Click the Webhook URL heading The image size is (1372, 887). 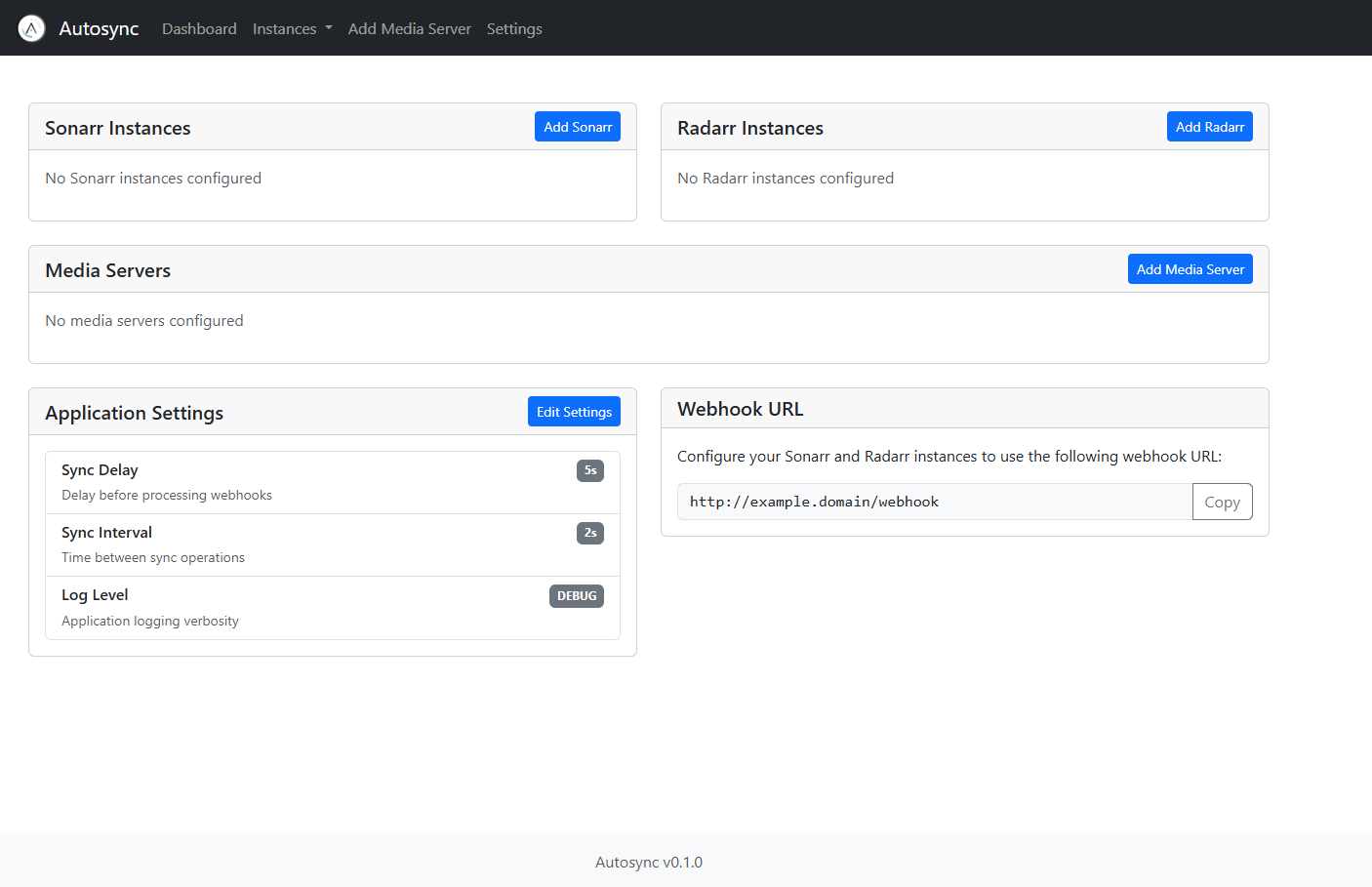click(x=741, y=409)
